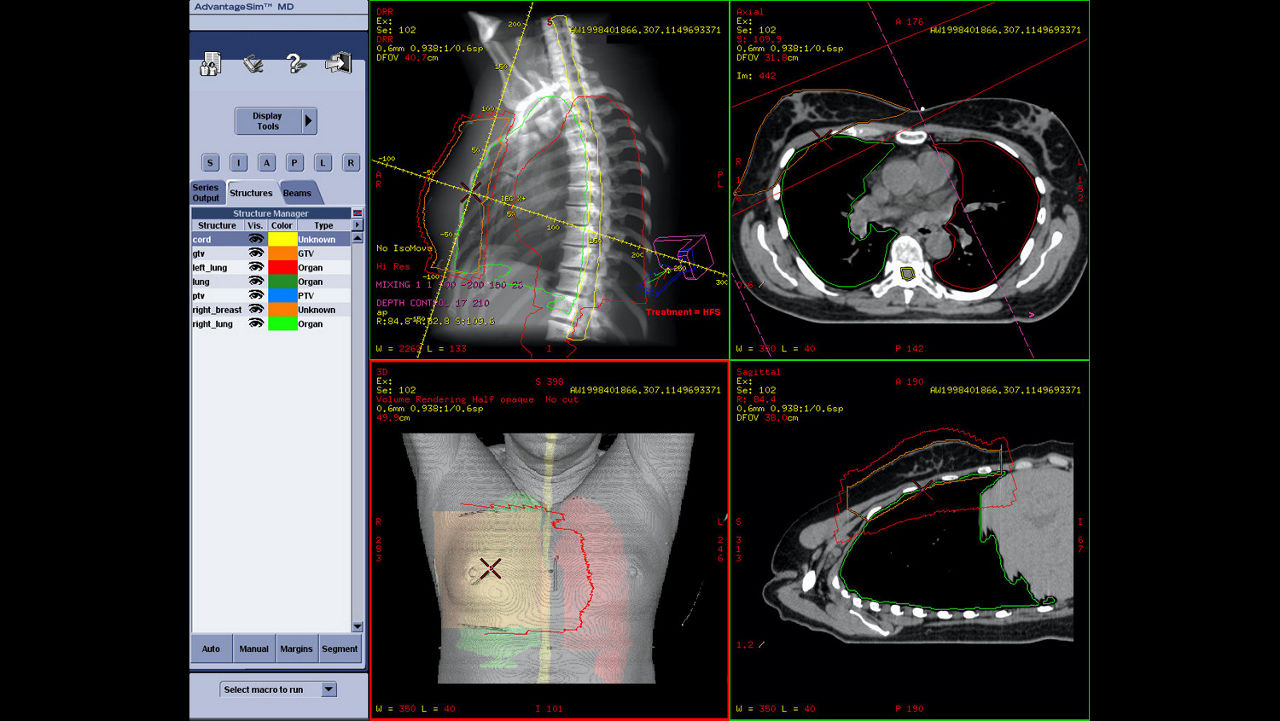This screenshot has width=1280, height=721.
Task: Click the Hi Res label in DRR view
Action: [x=392, y=267]
